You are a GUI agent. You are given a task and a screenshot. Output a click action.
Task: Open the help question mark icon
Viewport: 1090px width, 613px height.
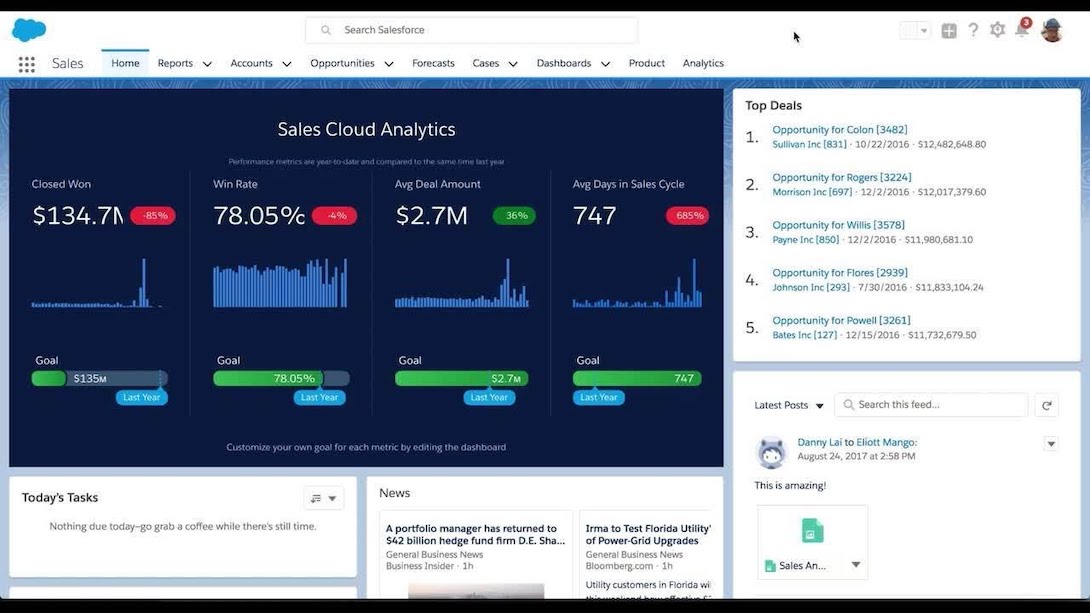tap(973, 30)
